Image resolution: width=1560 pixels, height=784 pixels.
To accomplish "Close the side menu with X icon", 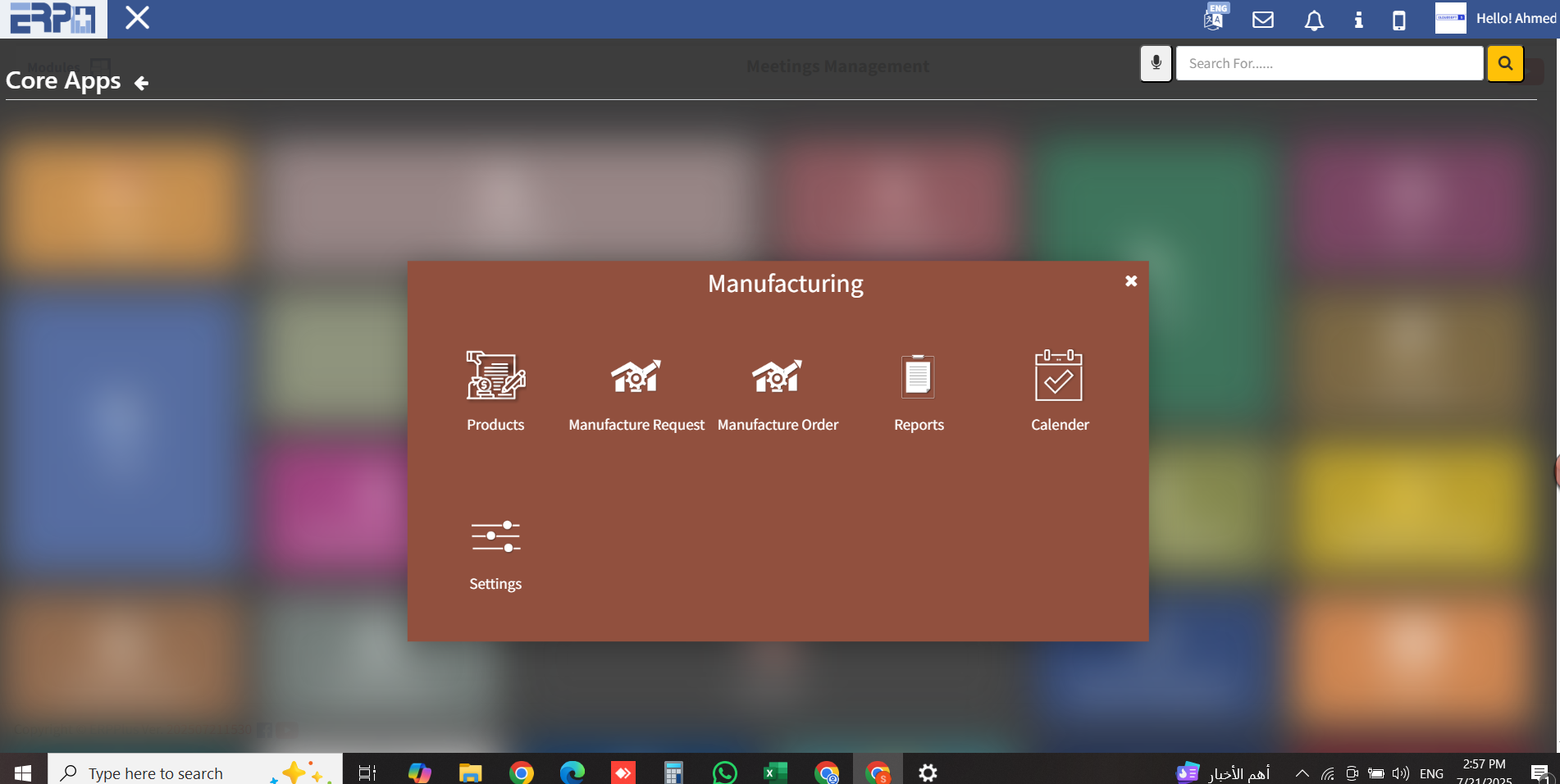I will [x=137, y=18].
